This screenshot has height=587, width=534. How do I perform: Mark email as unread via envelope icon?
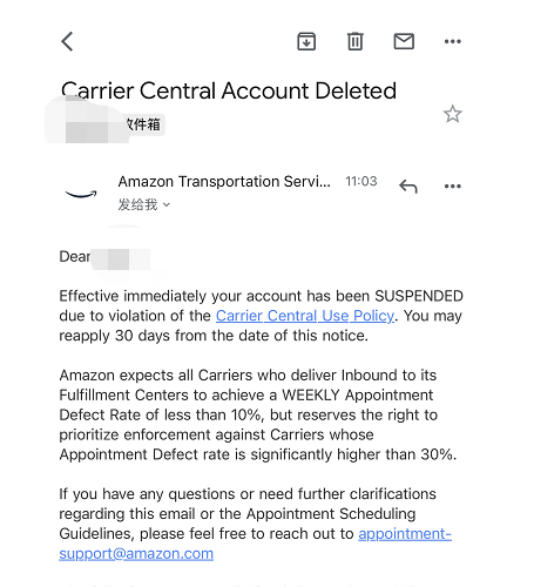coord(404,41)
